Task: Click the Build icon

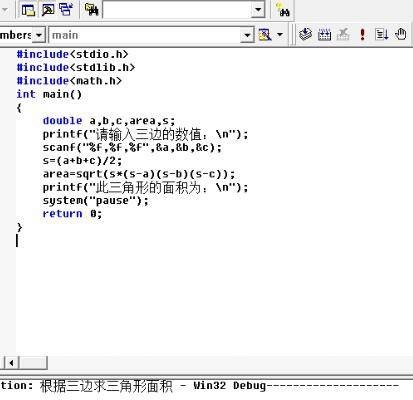Action: click(x=324, y=34)
